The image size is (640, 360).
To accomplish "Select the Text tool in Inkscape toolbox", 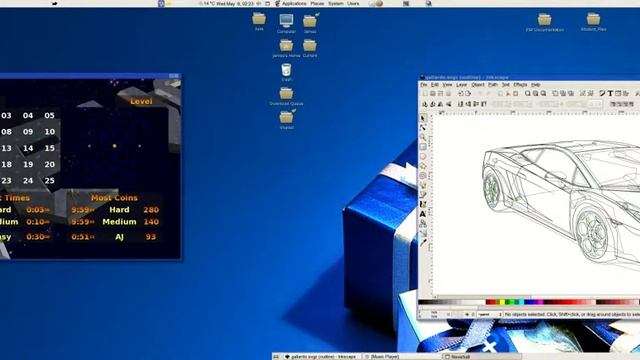I will point(423,213).
